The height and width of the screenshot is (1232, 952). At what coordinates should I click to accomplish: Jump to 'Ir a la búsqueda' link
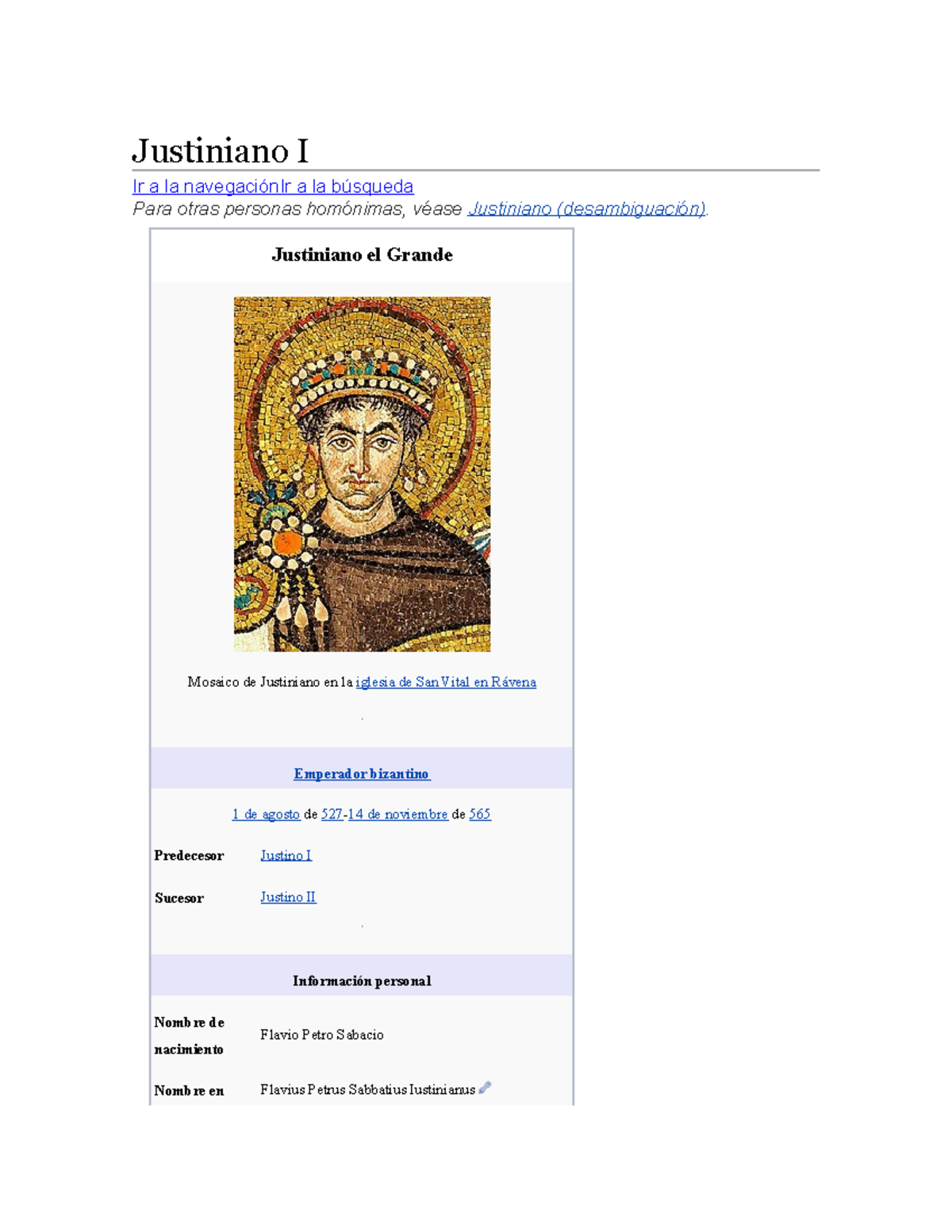tap(347, 186)
